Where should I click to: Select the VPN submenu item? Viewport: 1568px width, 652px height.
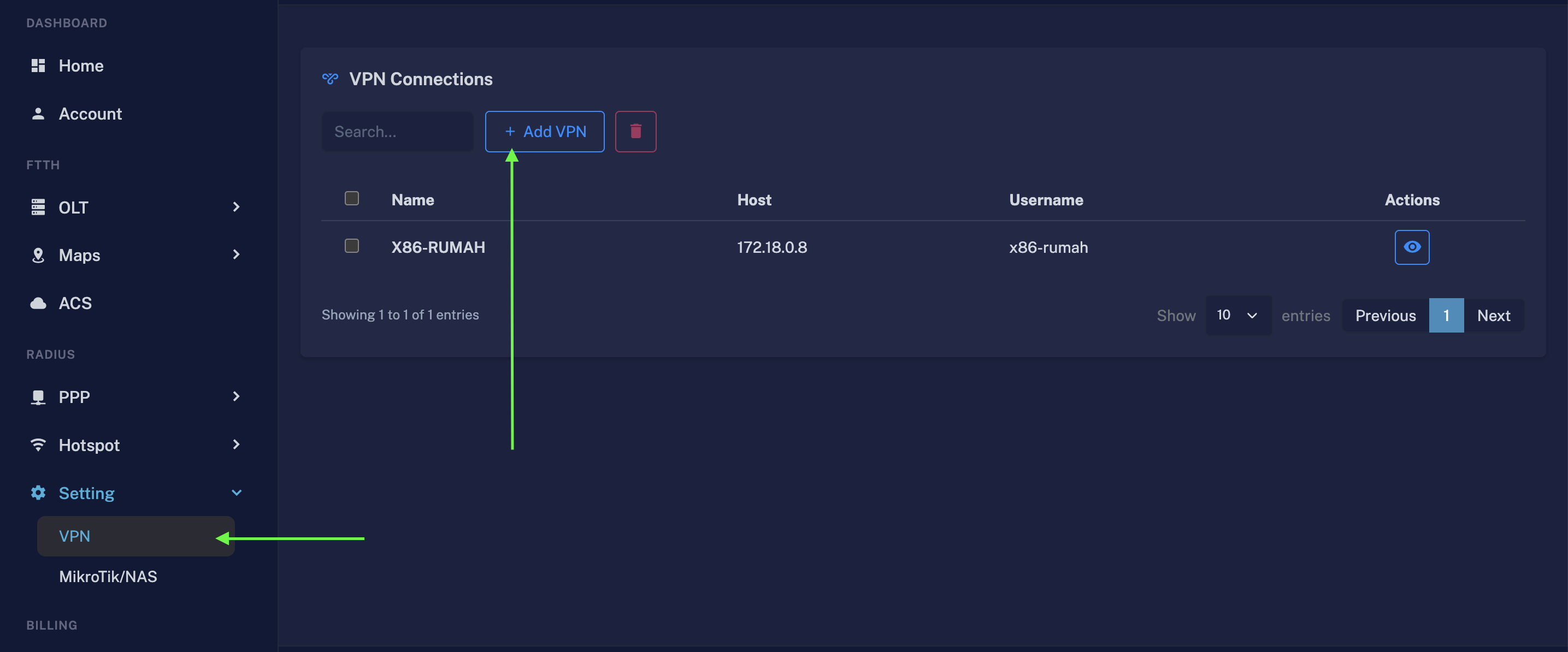coord(135,536)
